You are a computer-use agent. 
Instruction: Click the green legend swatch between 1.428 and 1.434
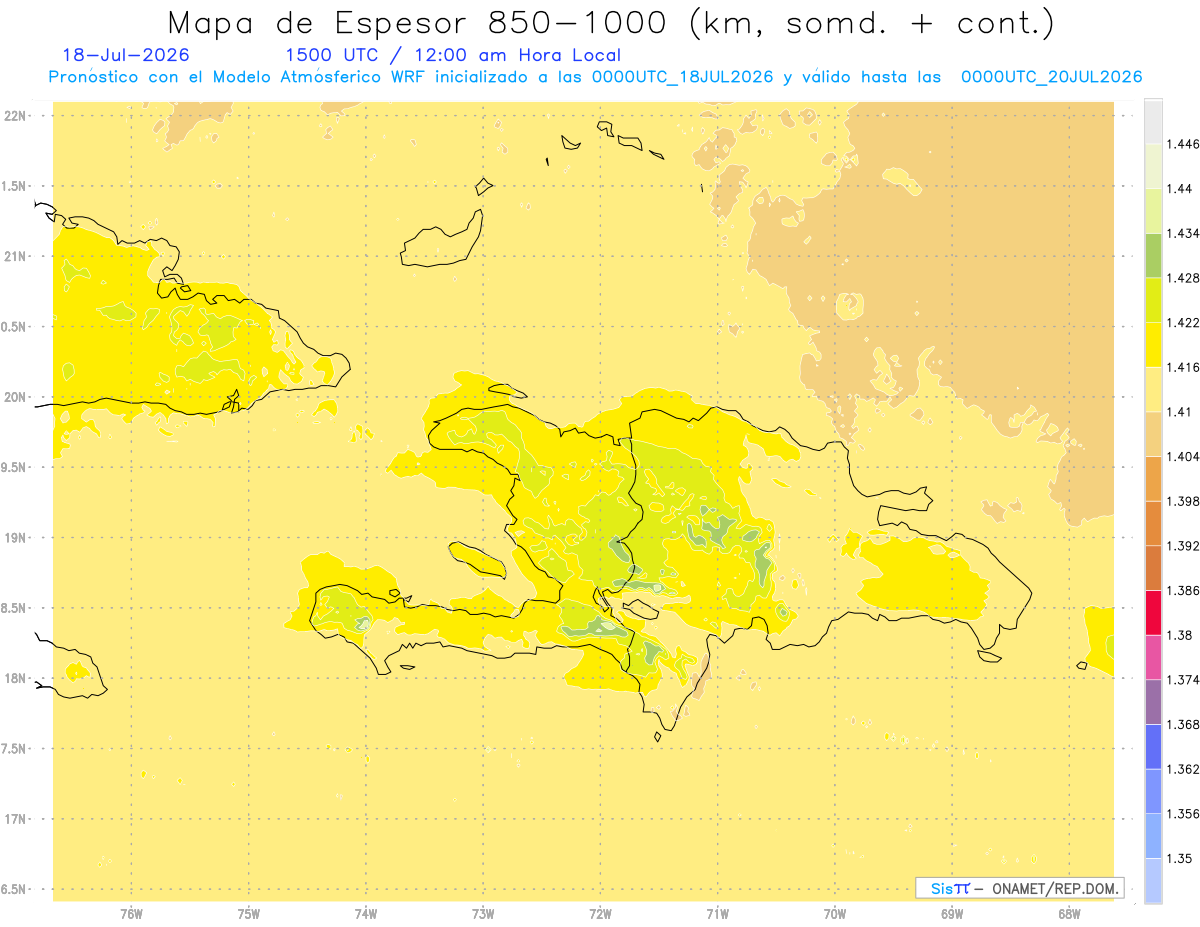click(x=1153, y=256)
